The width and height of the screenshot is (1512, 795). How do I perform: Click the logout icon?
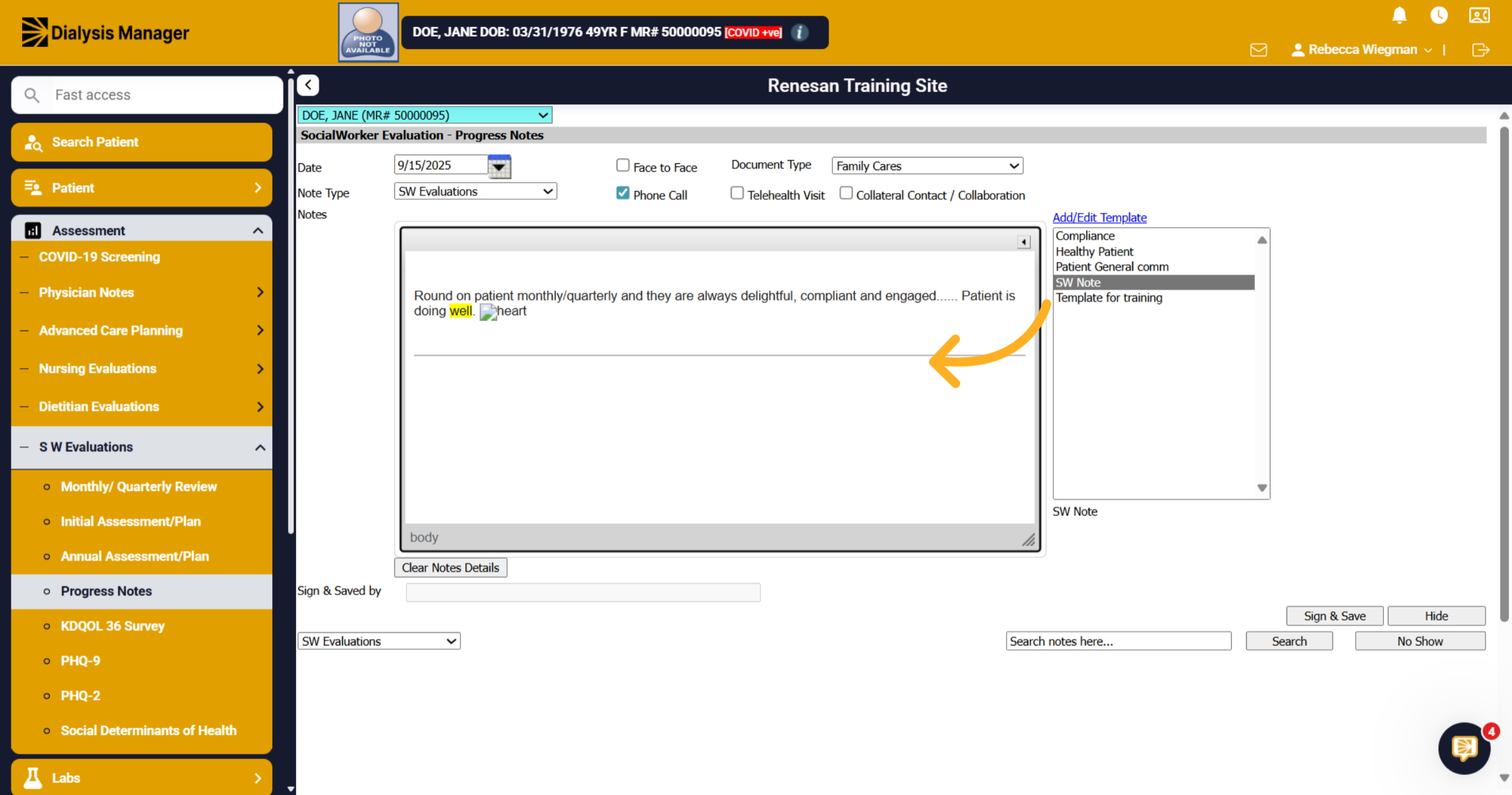coord(1480,50)
